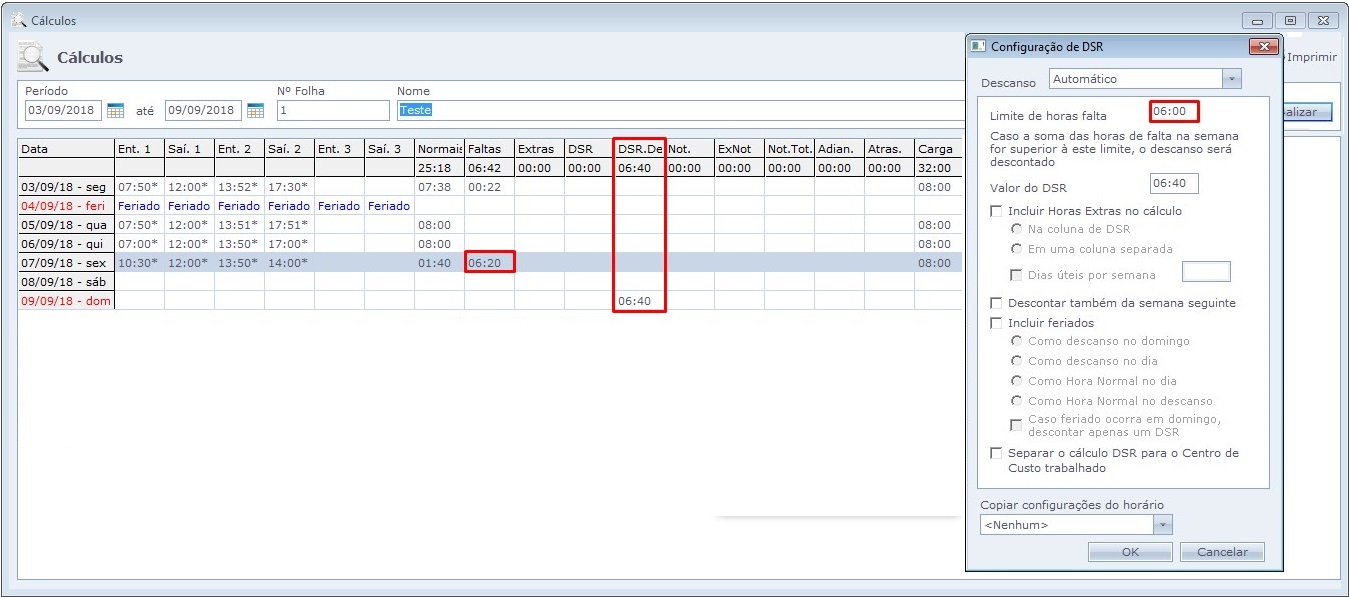The height and width of the screenshot is (597, 1349).
Task: Expand the Descanso dropdown
Action: pyautogui.click(x=1231, y=79)
